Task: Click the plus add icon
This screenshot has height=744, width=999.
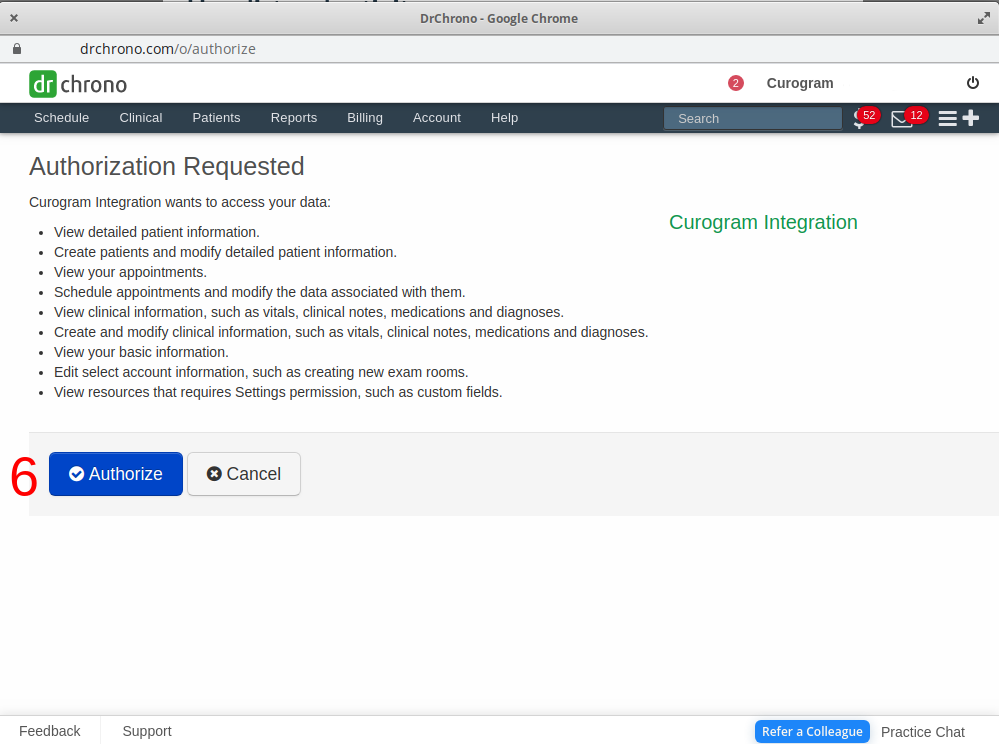Action: tap(970, 118)
